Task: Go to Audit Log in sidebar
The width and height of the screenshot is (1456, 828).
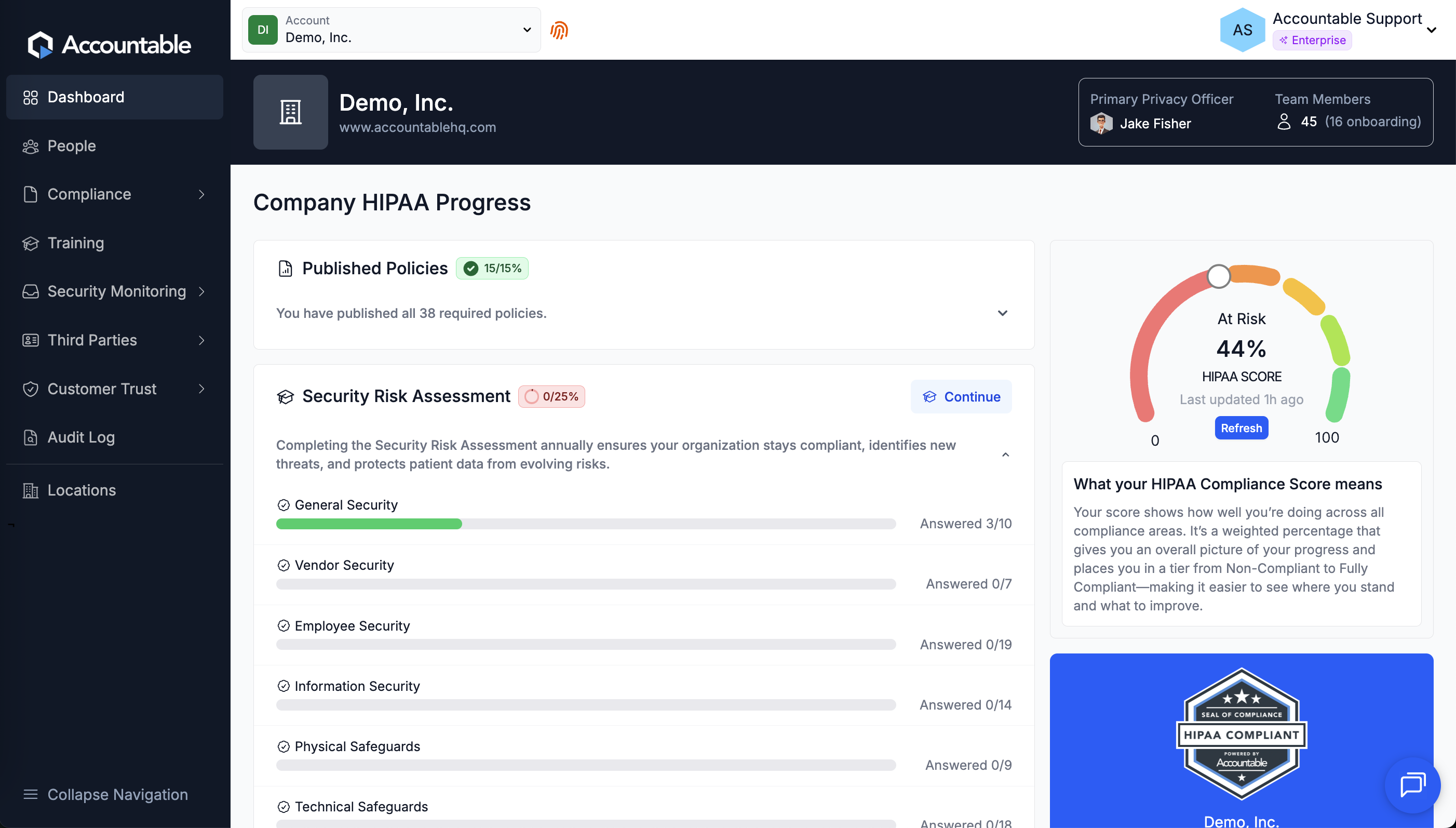Action: coord(80,437)
